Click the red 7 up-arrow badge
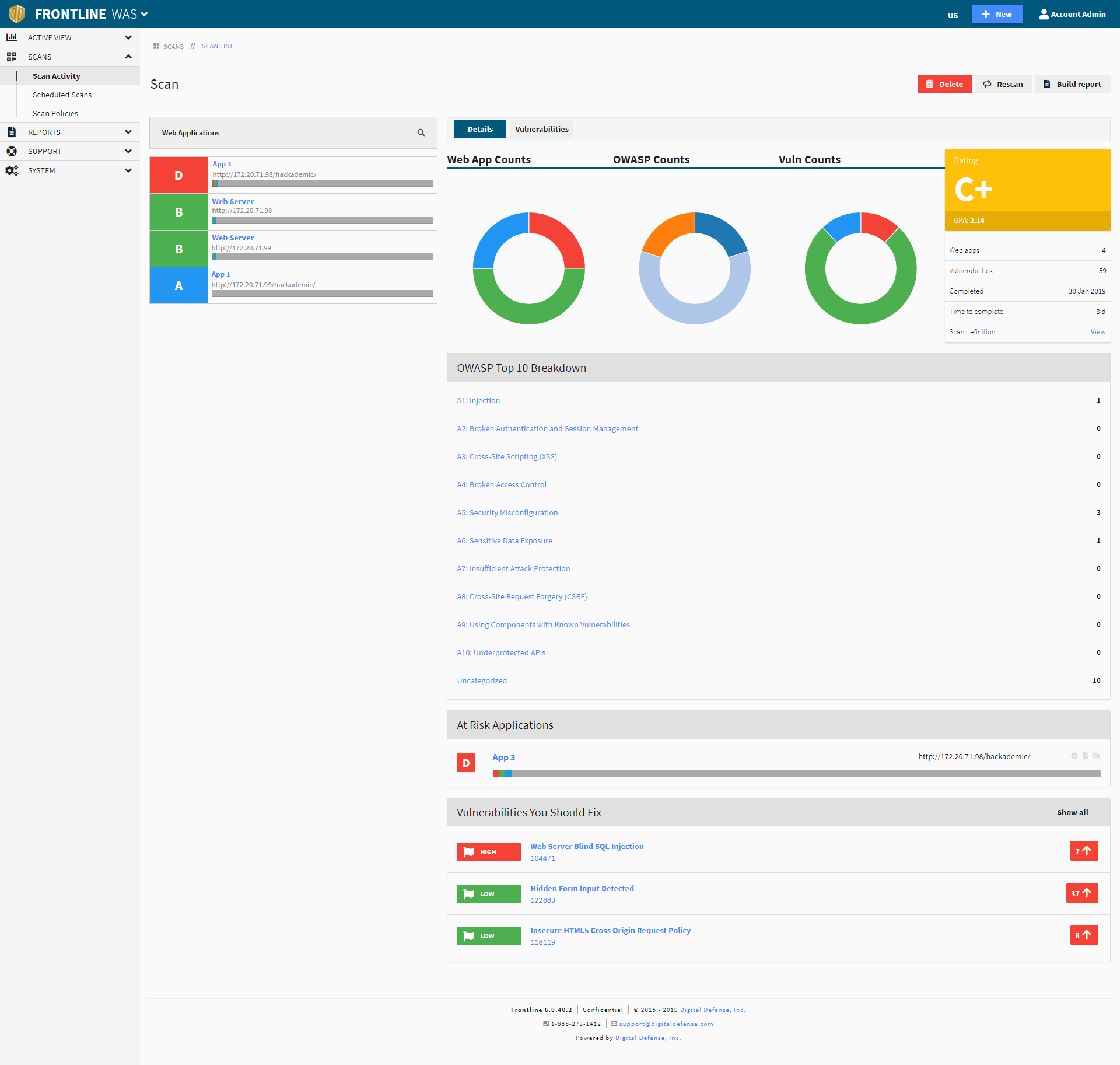Image resolution: width=1120 pixels, height=1065 pixels. [1084, 851]
